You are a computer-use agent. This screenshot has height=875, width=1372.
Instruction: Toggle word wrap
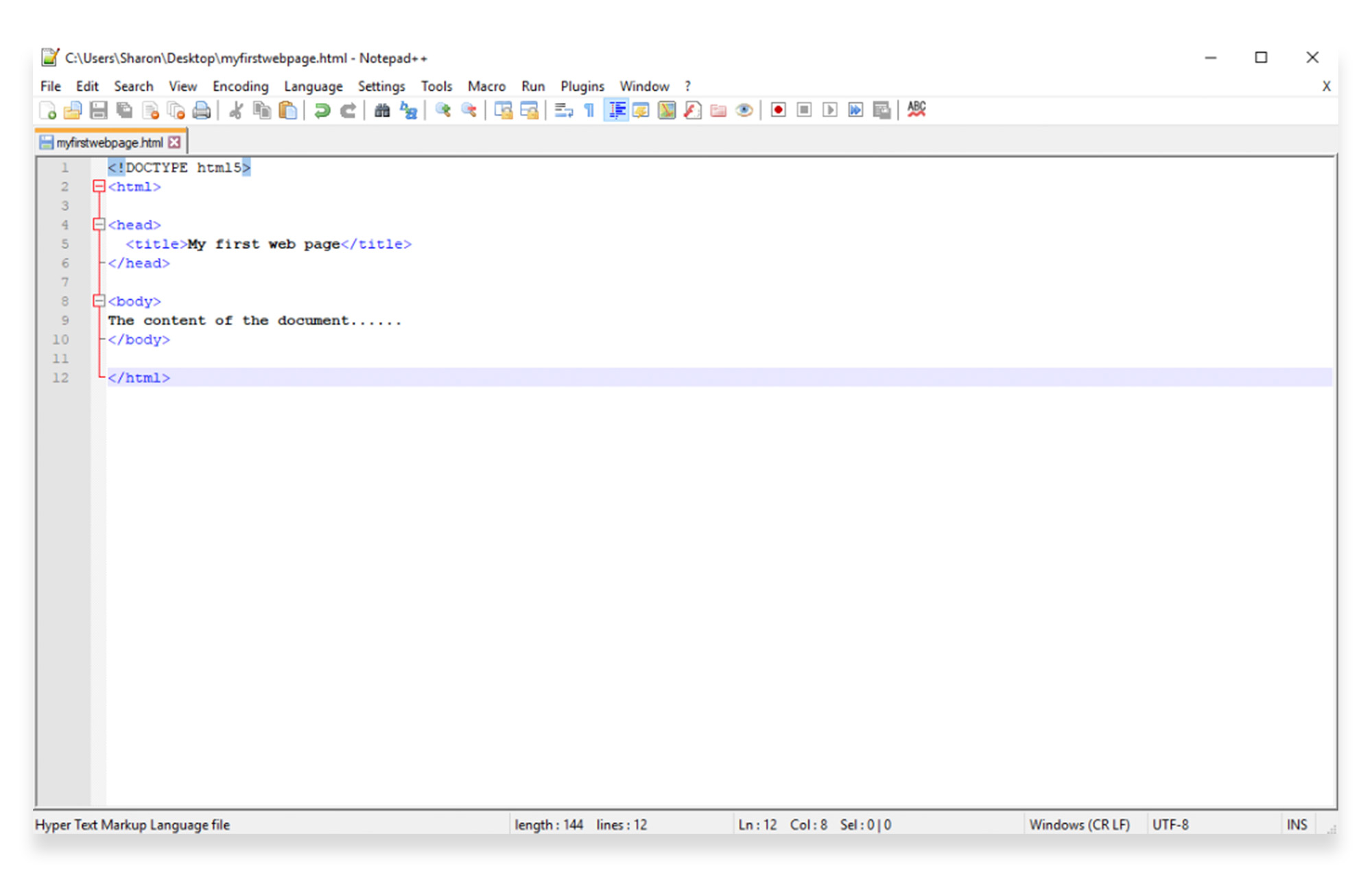pos(563,110)
